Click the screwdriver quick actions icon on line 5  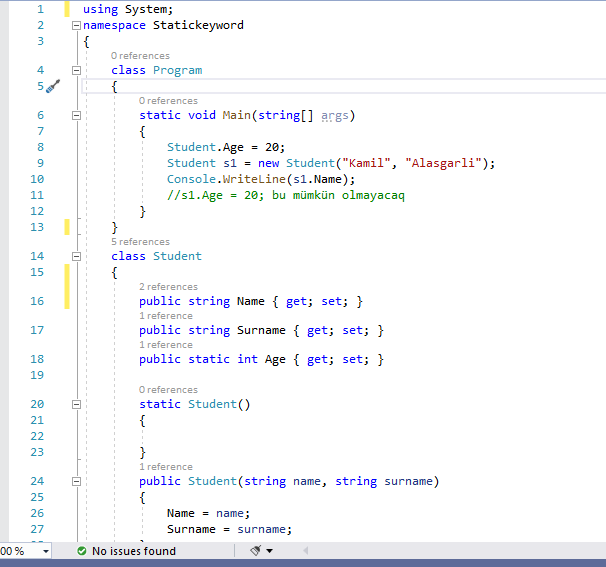tap(53, 86)
